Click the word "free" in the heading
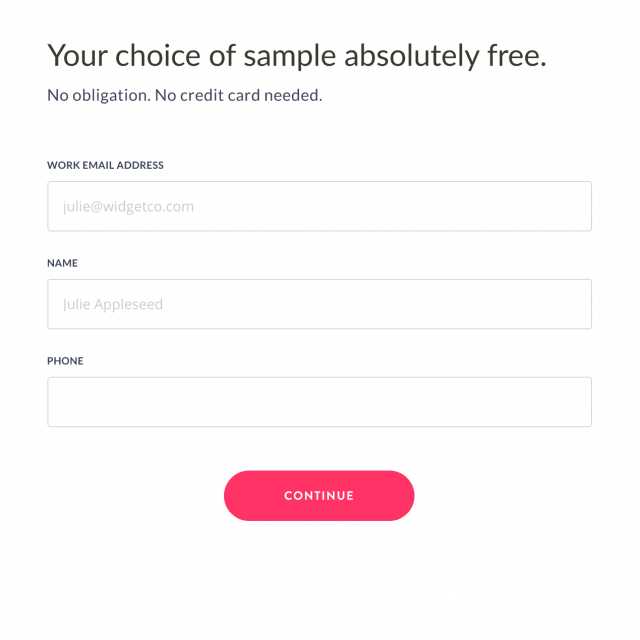 pos(514,56)
